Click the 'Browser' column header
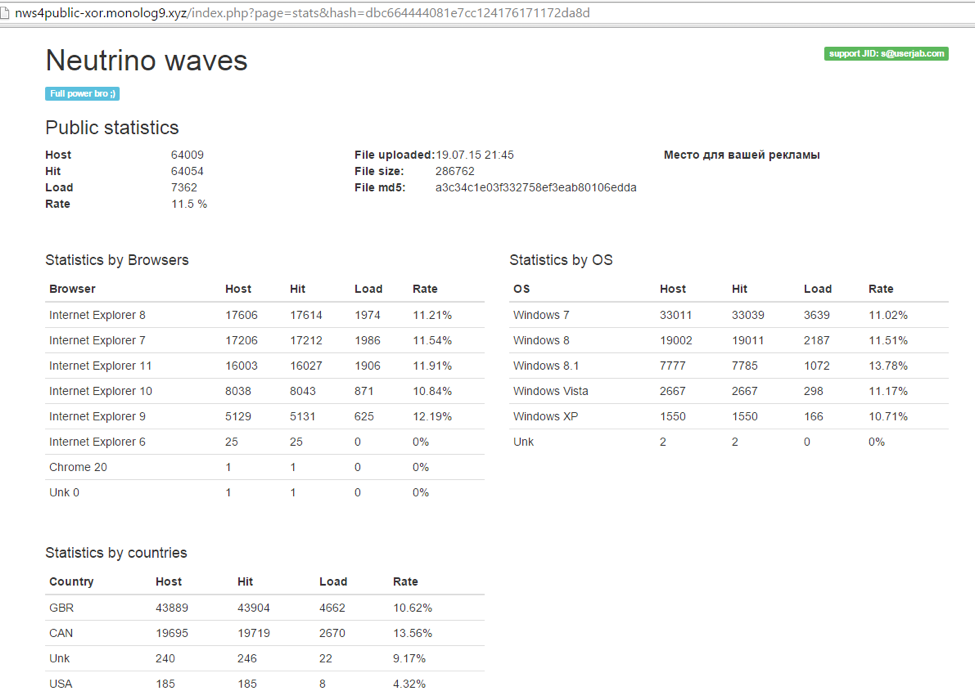This screenshot has width=975, height=696. coord(72,289)
